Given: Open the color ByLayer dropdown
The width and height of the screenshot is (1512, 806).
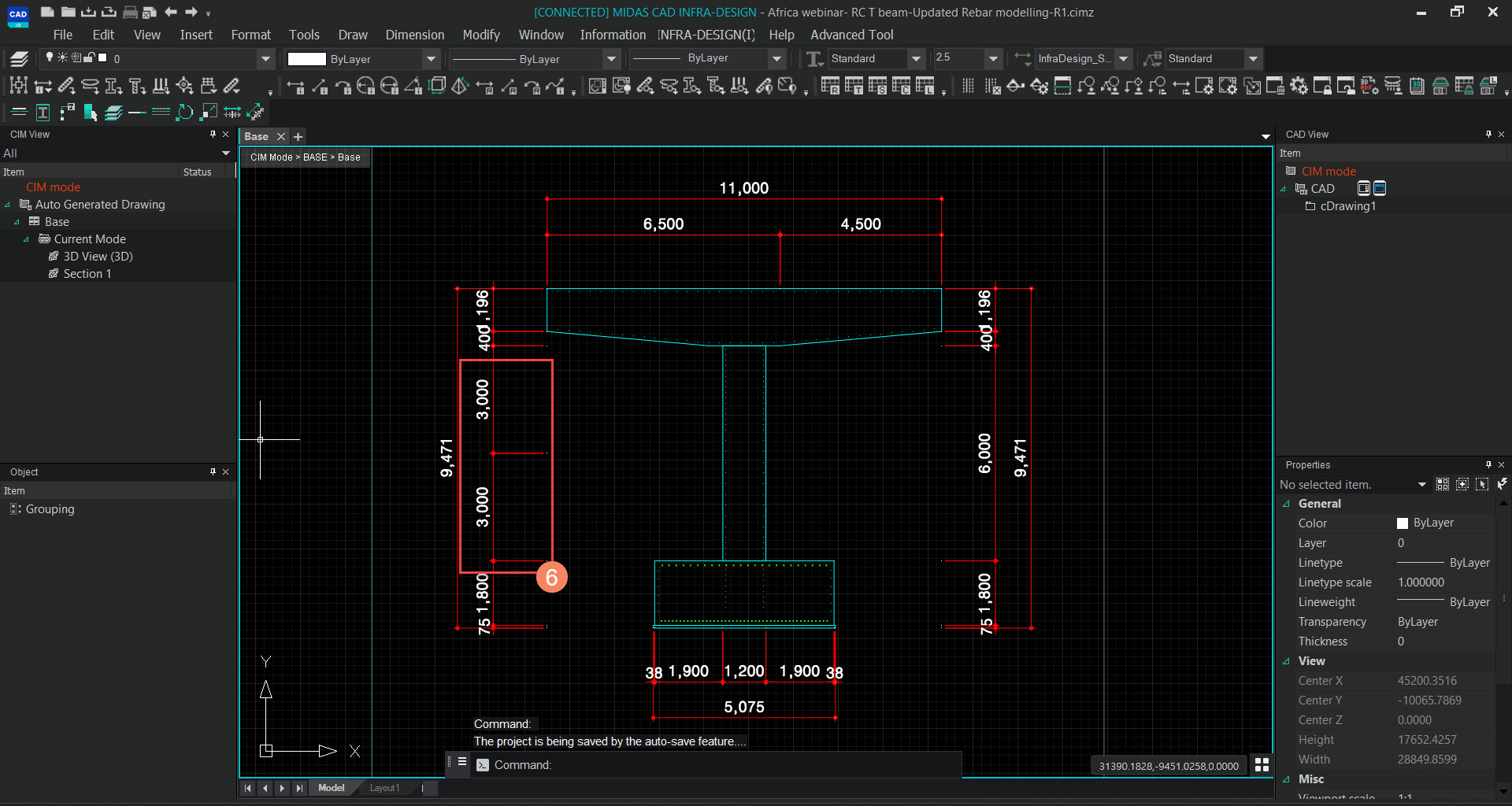Looking at the screenshot, I should pyautogui.click(x=431, y=59).
